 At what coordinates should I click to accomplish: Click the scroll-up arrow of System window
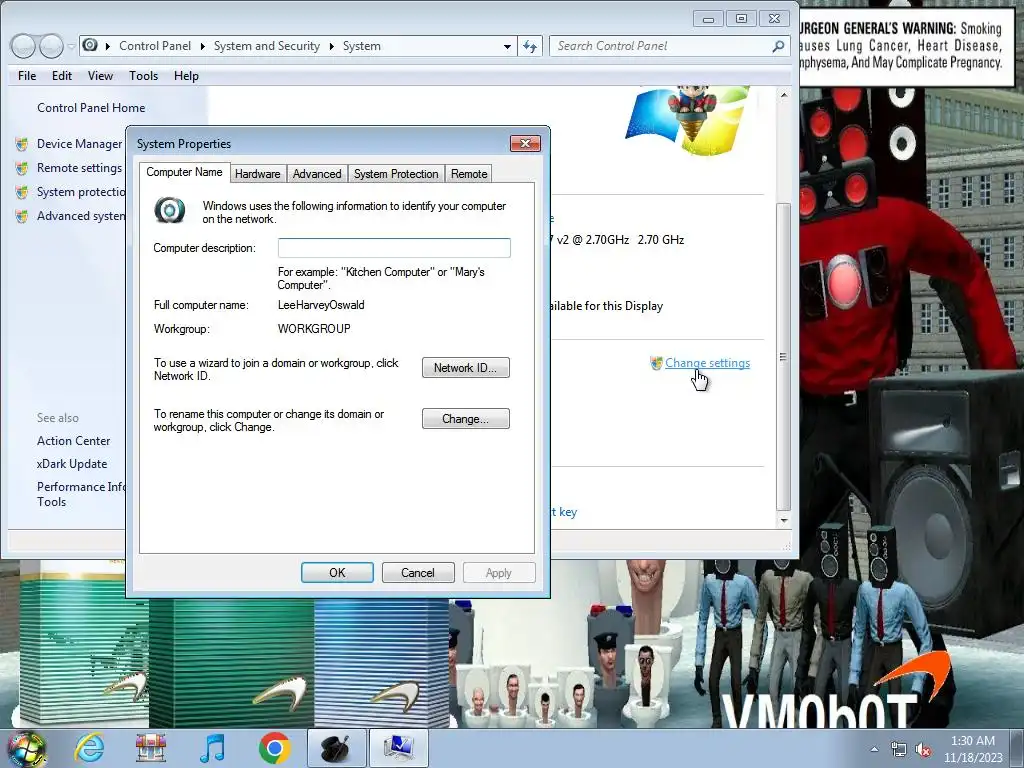tap(784, 95)
